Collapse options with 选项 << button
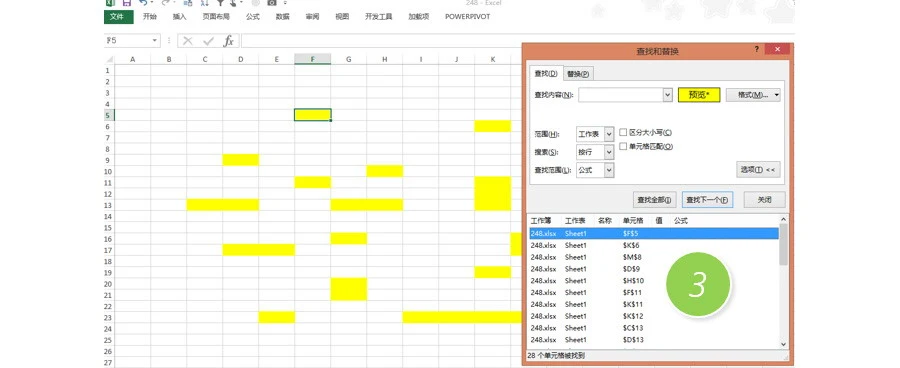Viewport: 900px width, 368px height. [x=758, y=169]
